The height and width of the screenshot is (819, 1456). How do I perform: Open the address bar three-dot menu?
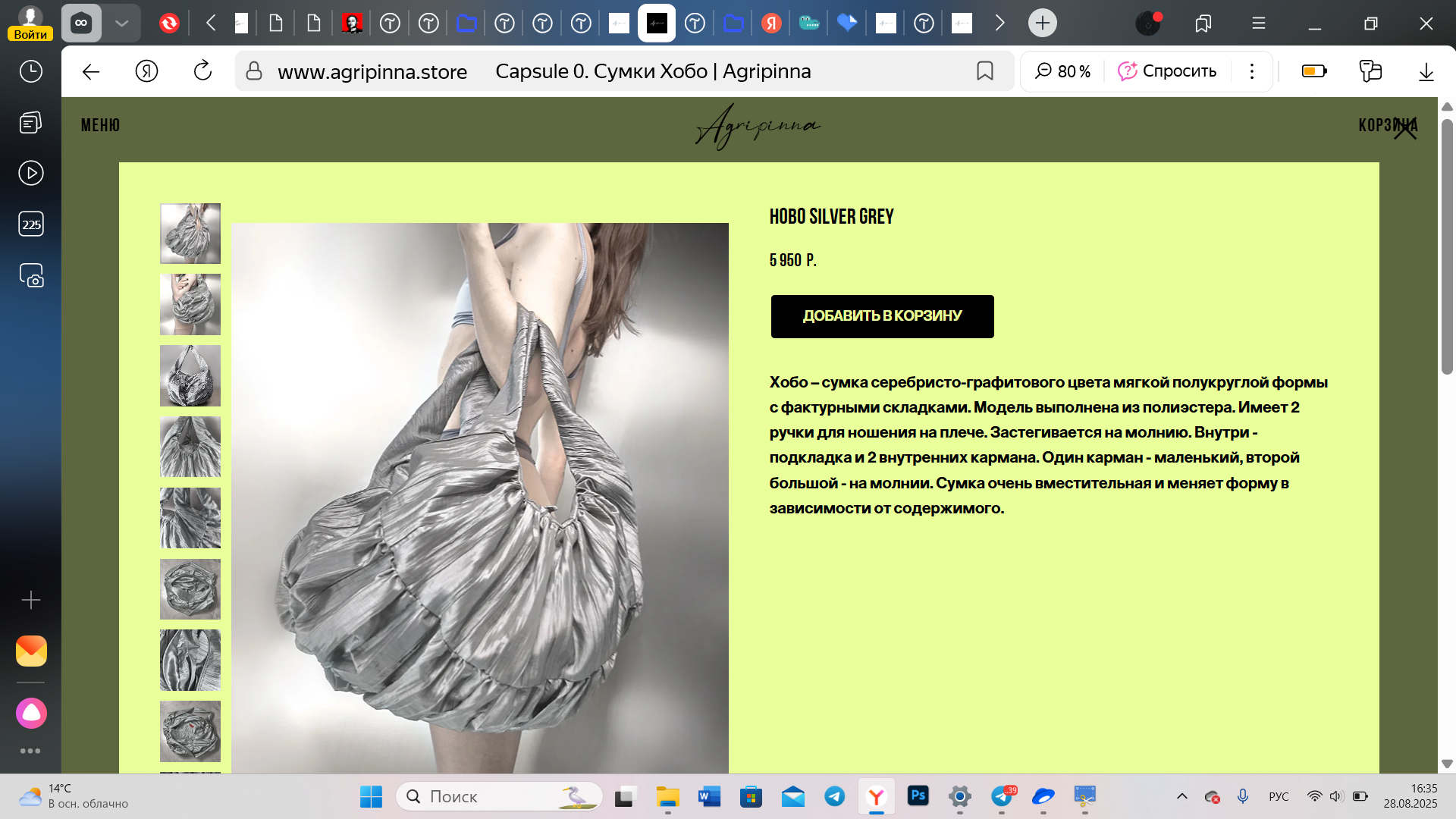coord(1252,71)
